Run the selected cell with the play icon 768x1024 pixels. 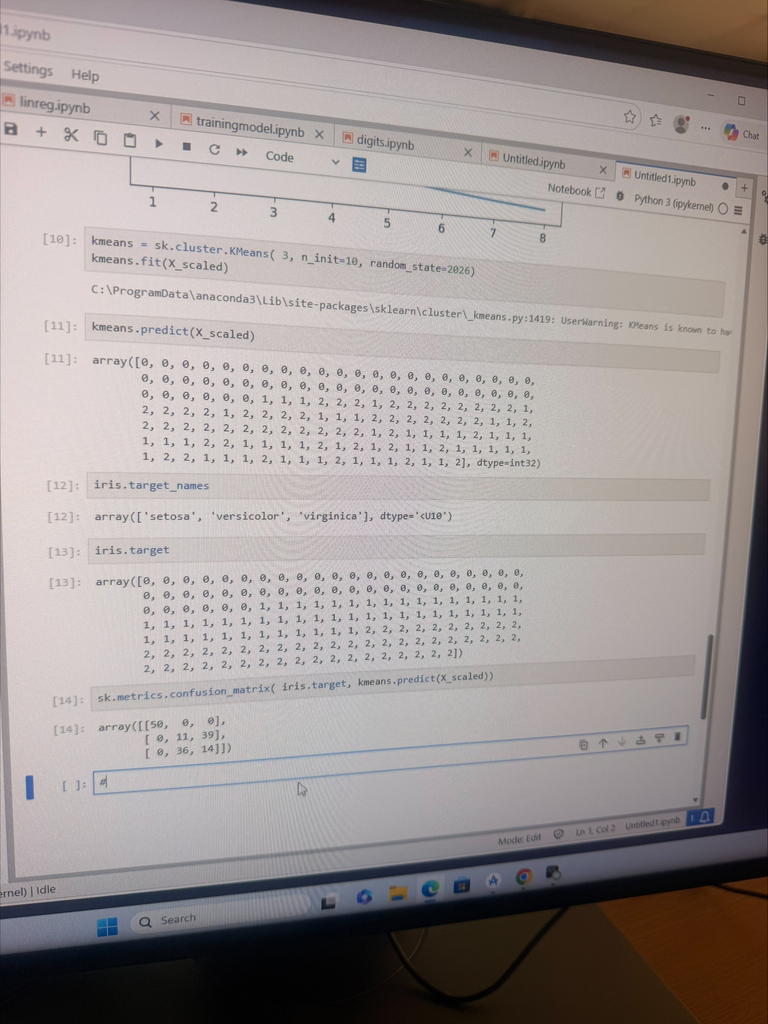pyautogui.click(x=159, y=143)
